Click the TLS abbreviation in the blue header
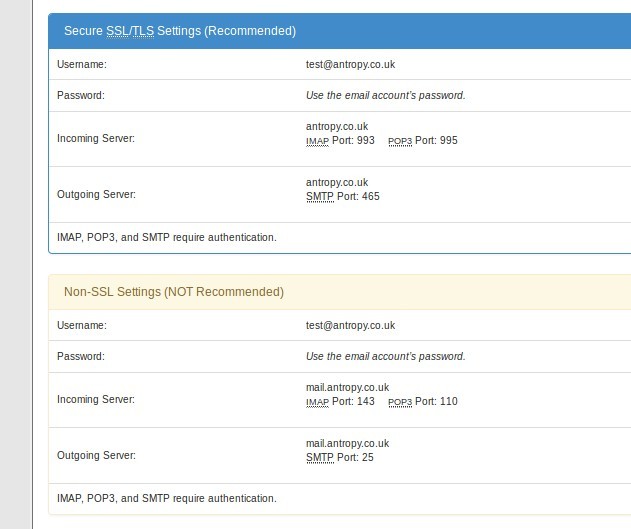This screenshot has width=631, height=529. pyautogui.click(x=144, y=31)
